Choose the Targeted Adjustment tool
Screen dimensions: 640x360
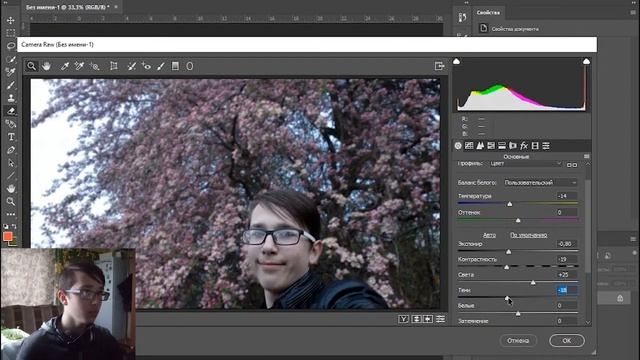(95, 66)
